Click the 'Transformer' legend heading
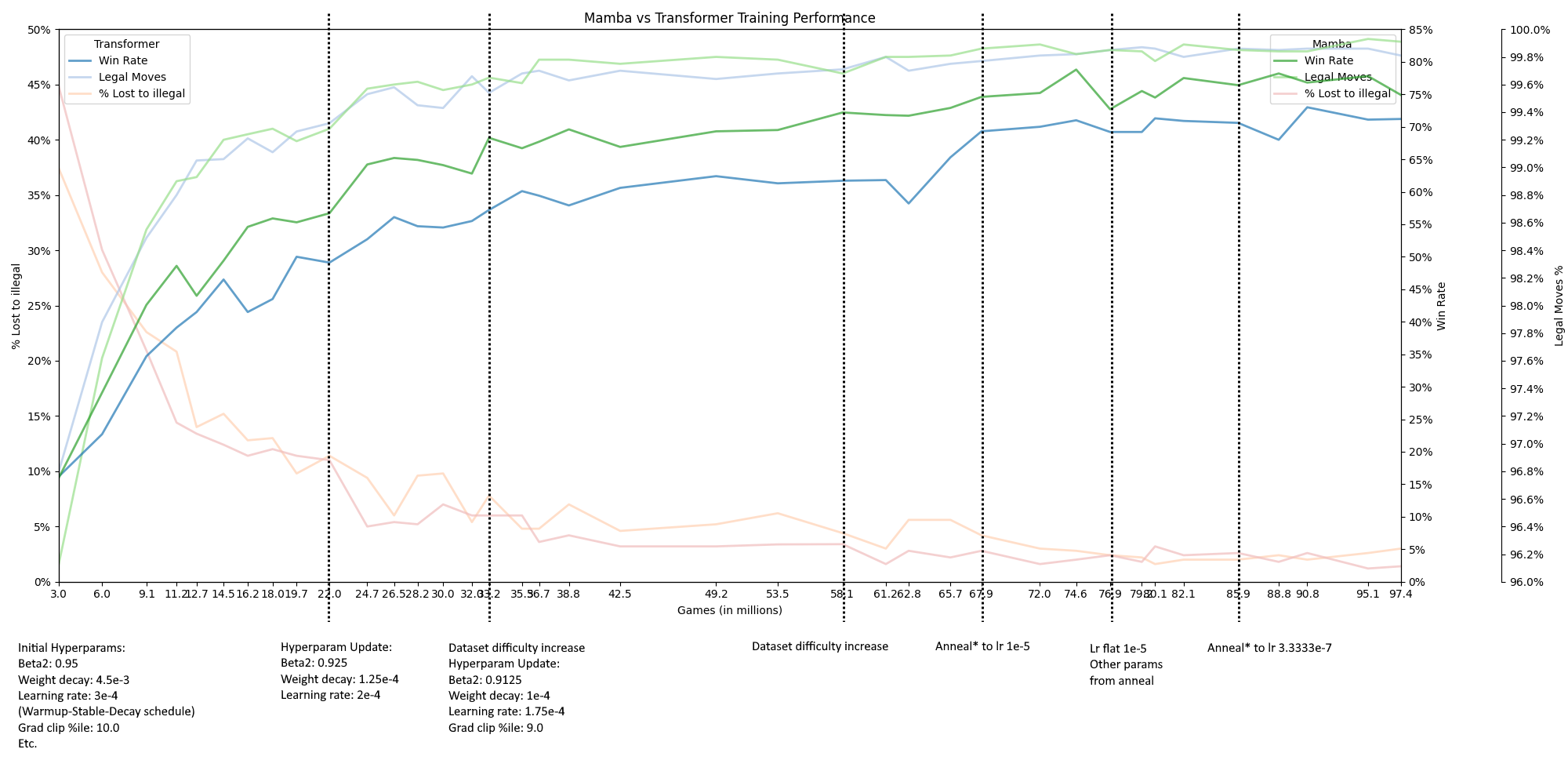 pos(126,45)
